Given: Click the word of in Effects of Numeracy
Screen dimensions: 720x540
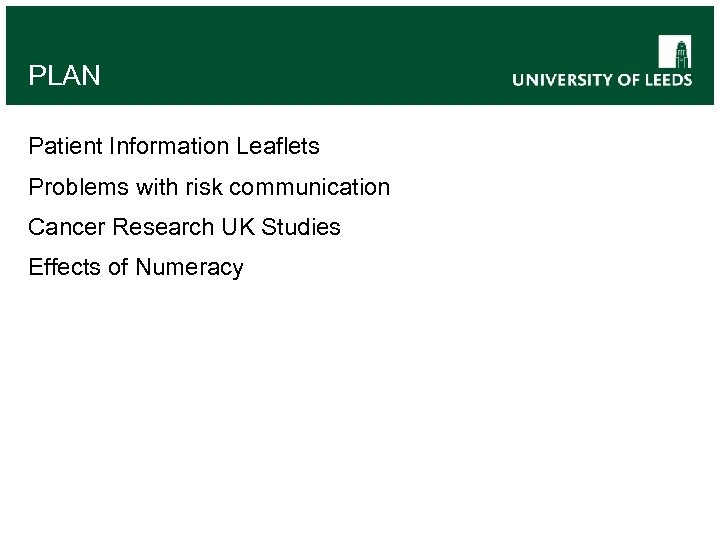Looking at the screenshot, I should (x=118, y=267).
